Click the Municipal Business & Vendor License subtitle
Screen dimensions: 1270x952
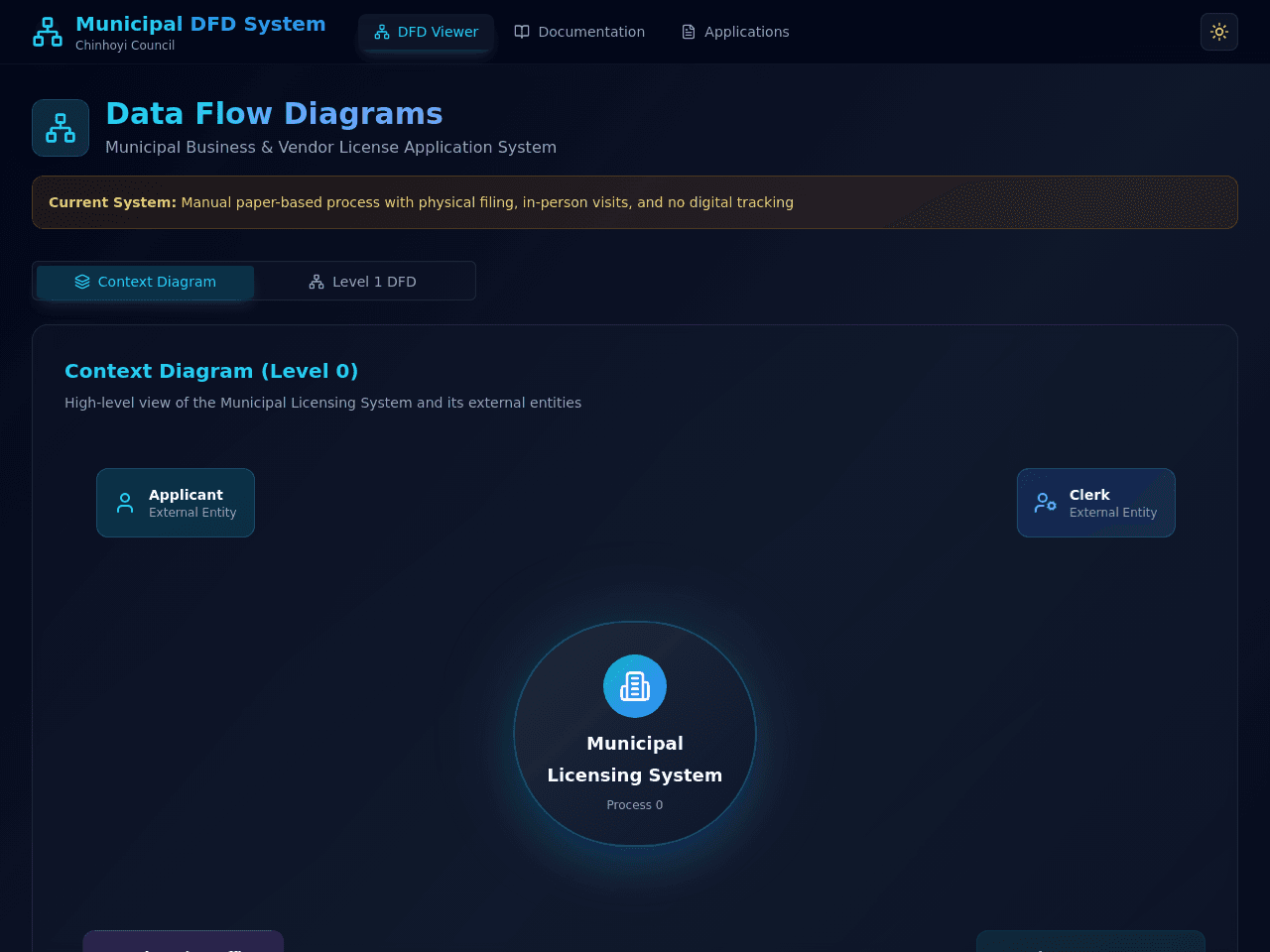(330, 147)
